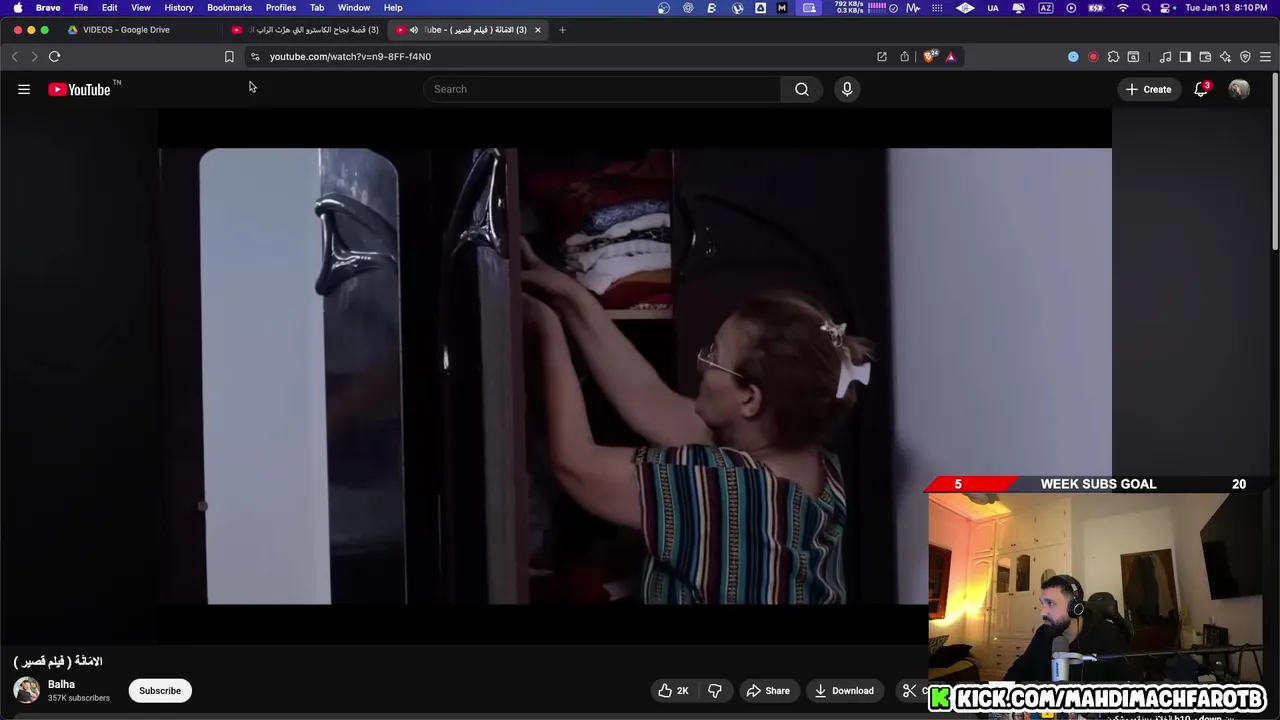
Task: Open the Balha channel avatar
Action: (x=27, y=690)
